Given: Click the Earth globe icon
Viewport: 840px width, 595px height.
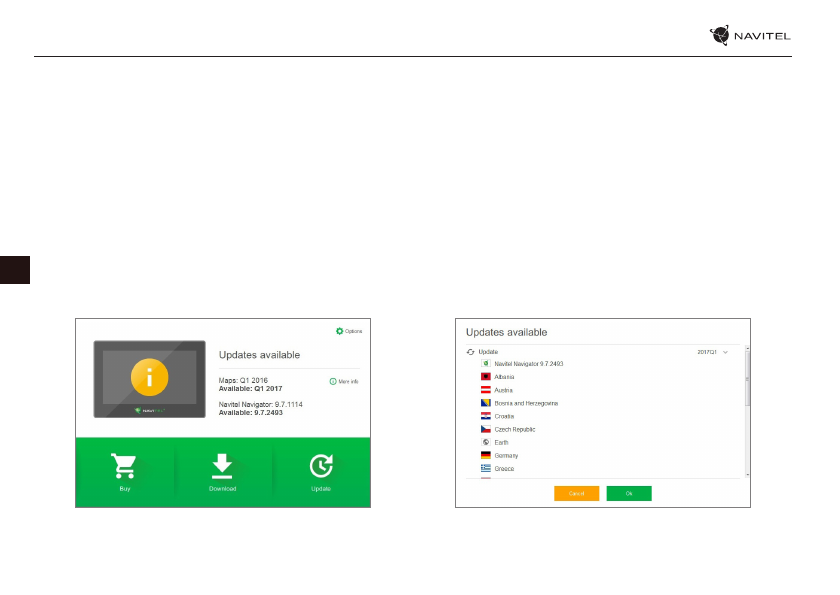Looking at the screenshot, I should (x=485, y=442).
